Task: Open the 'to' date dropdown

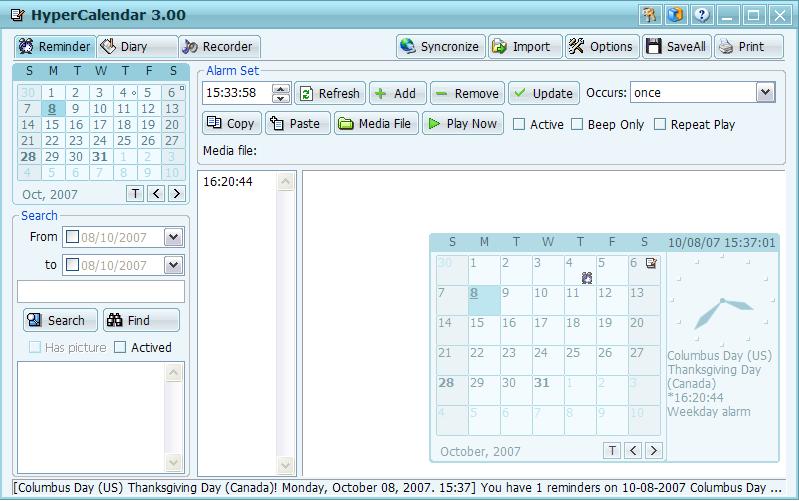Action: [x=173, y=265]
